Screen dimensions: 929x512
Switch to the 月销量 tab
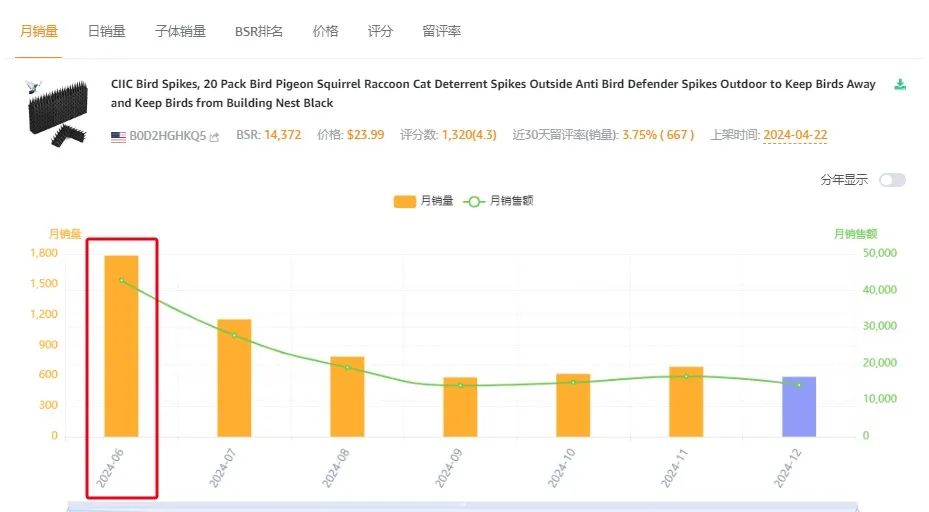pyautogui.click(x=39, y=31)
